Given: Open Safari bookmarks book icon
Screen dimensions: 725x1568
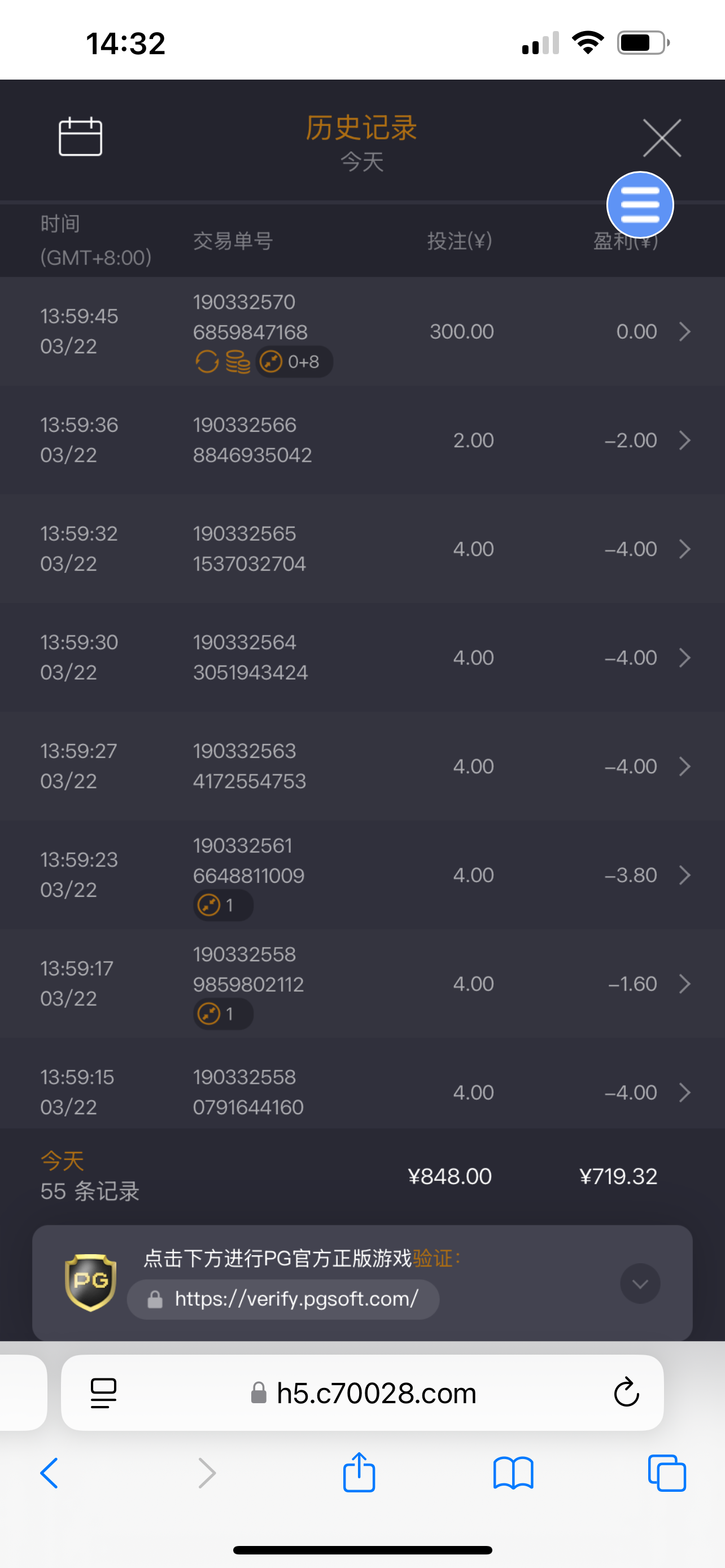Looking at the screenshot, I should click(x=513, y=1473).
